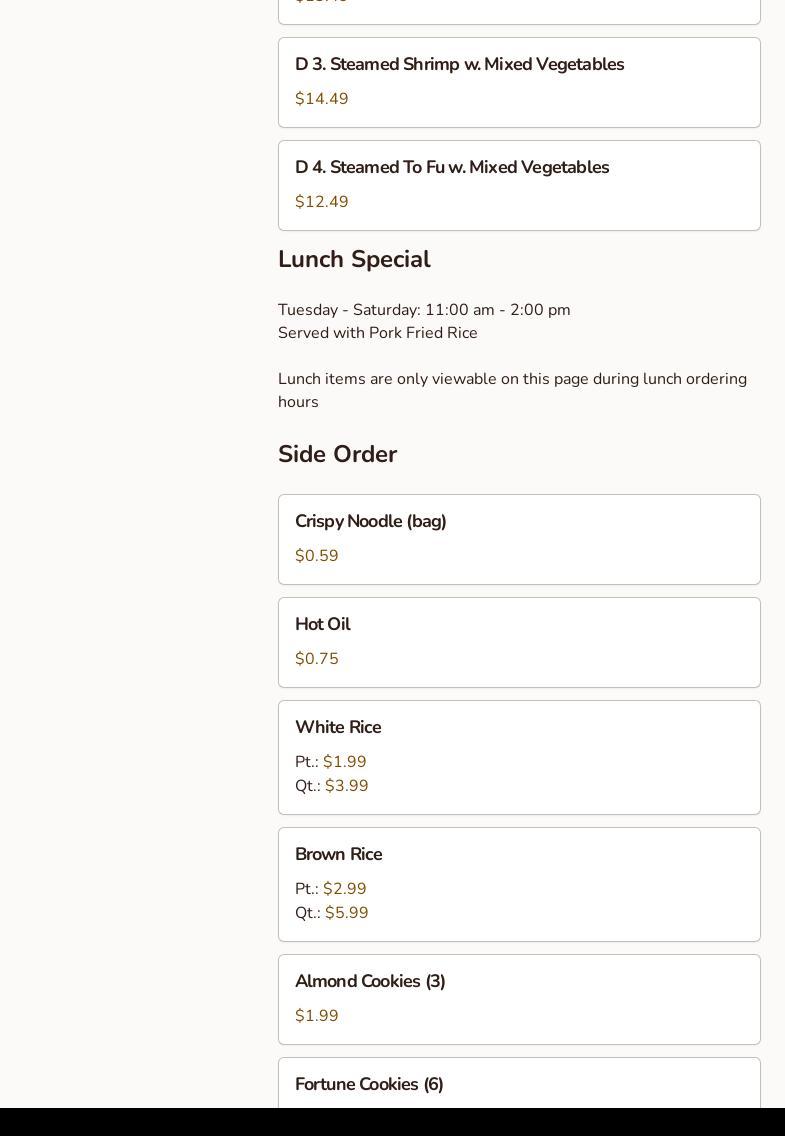Click the $14.49 Steamed Shrimp price

(x=322, y=99)
